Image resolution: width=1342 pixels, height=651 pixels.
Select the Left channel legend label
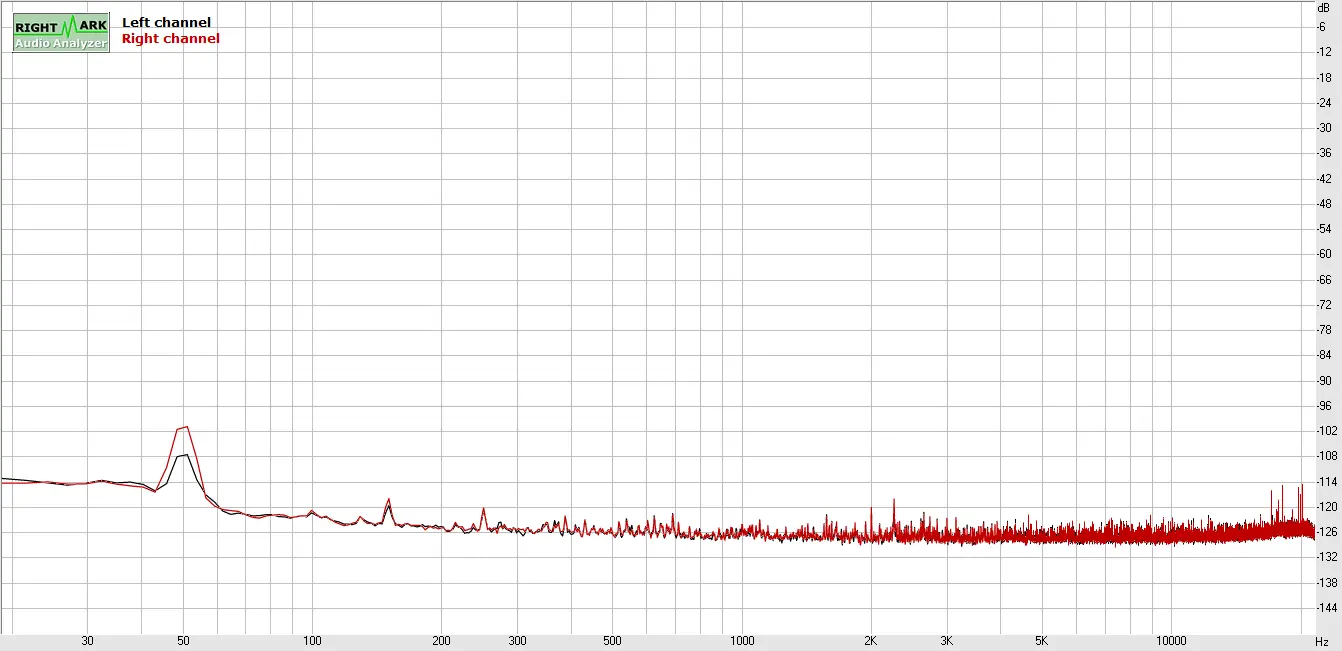166,22
